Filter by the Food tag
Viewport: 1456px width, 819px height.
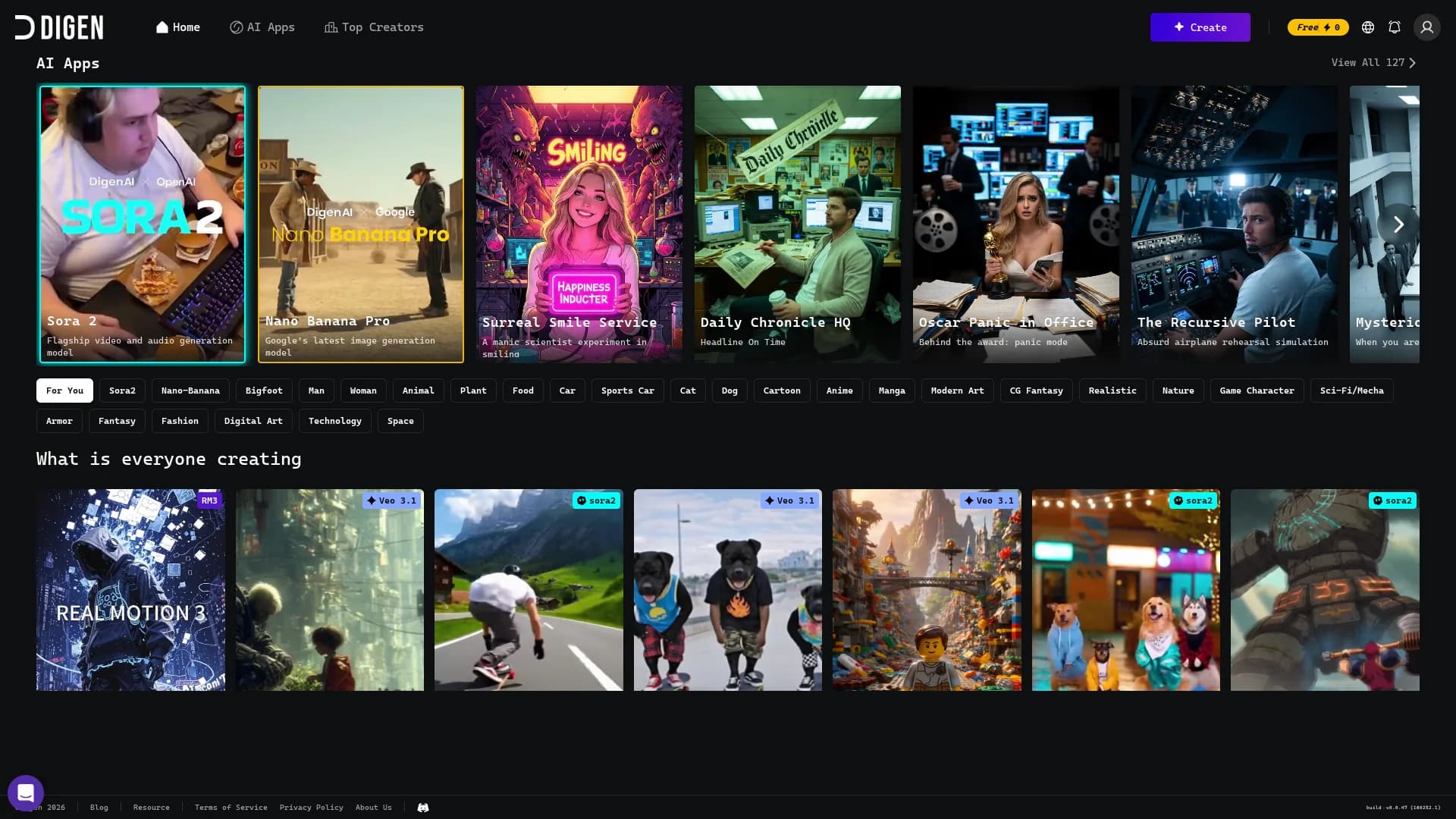coord(523,391)
